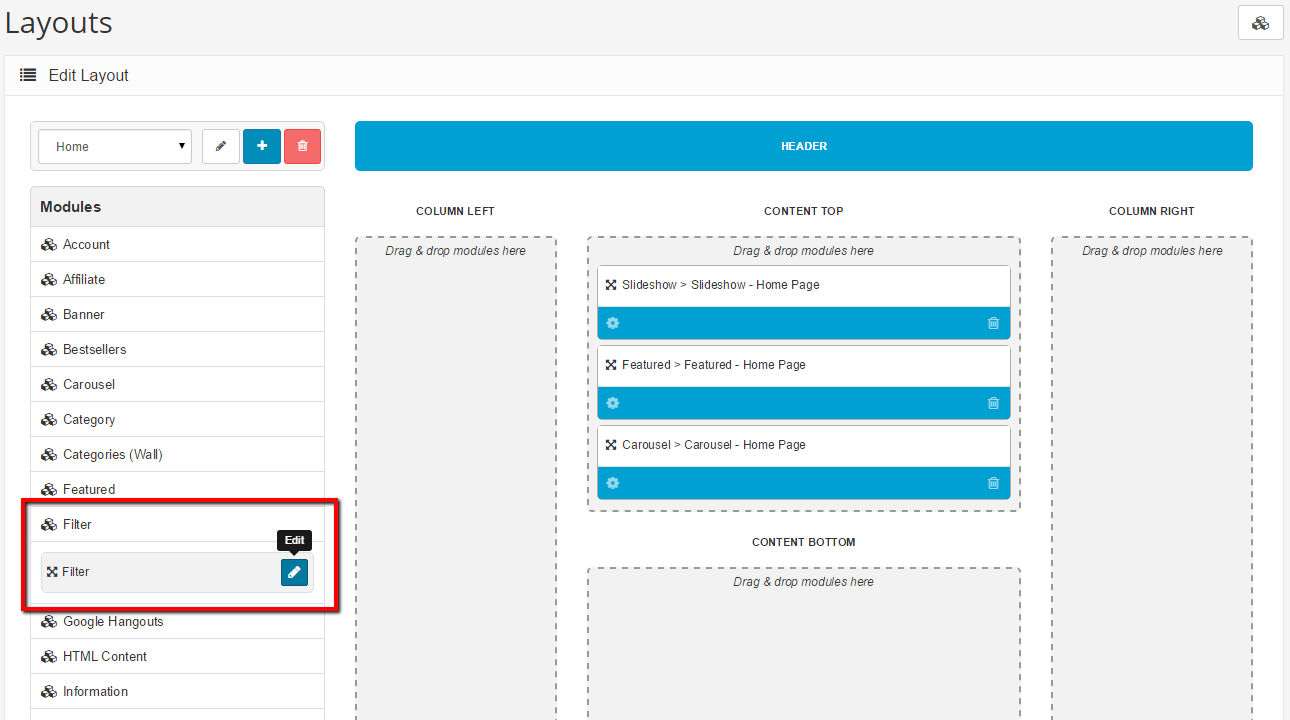Click Google Hangouts module item

pyautogui.click(x=112, y=621)
